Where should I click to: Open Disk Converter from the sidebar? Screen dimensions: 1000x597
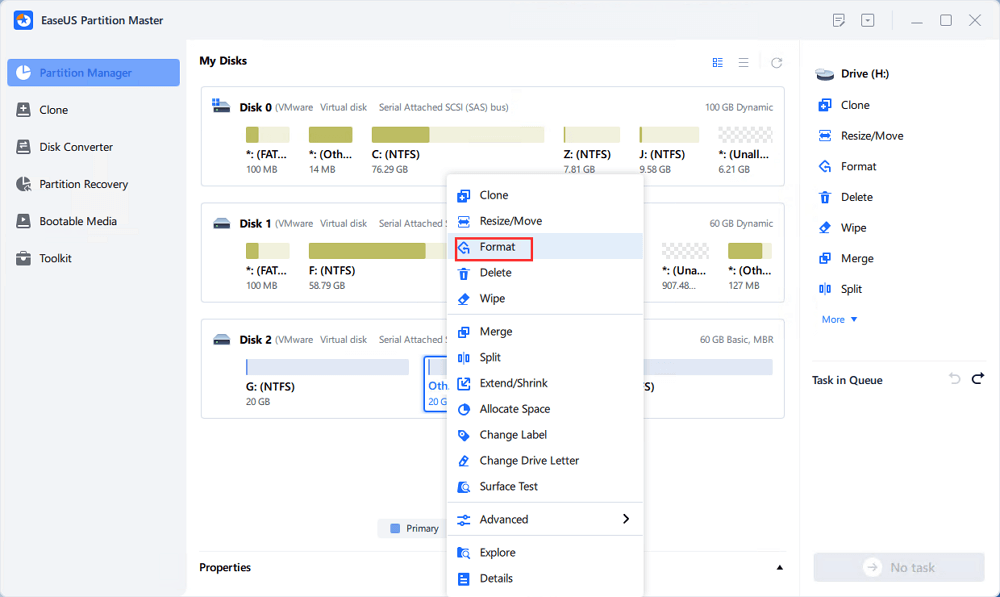coord(23,147)
